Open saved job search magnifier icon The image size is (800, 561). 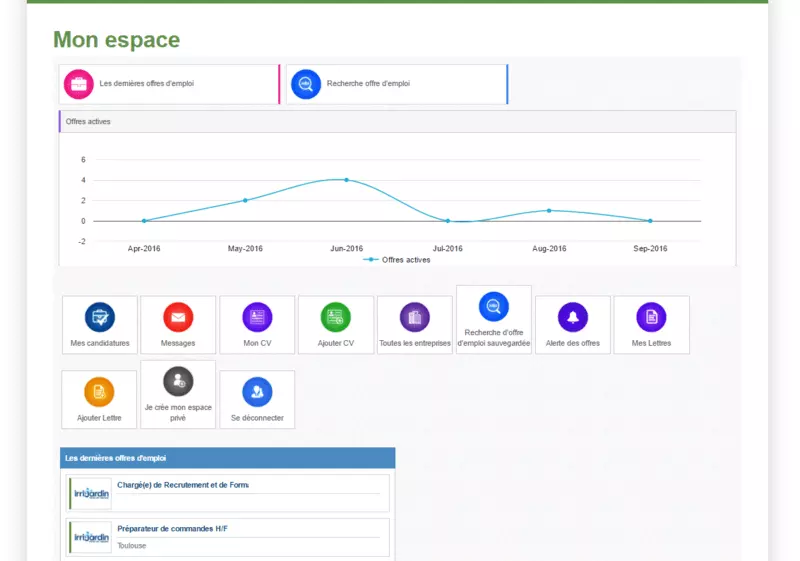pyautogui.click(x=494, y=307)
